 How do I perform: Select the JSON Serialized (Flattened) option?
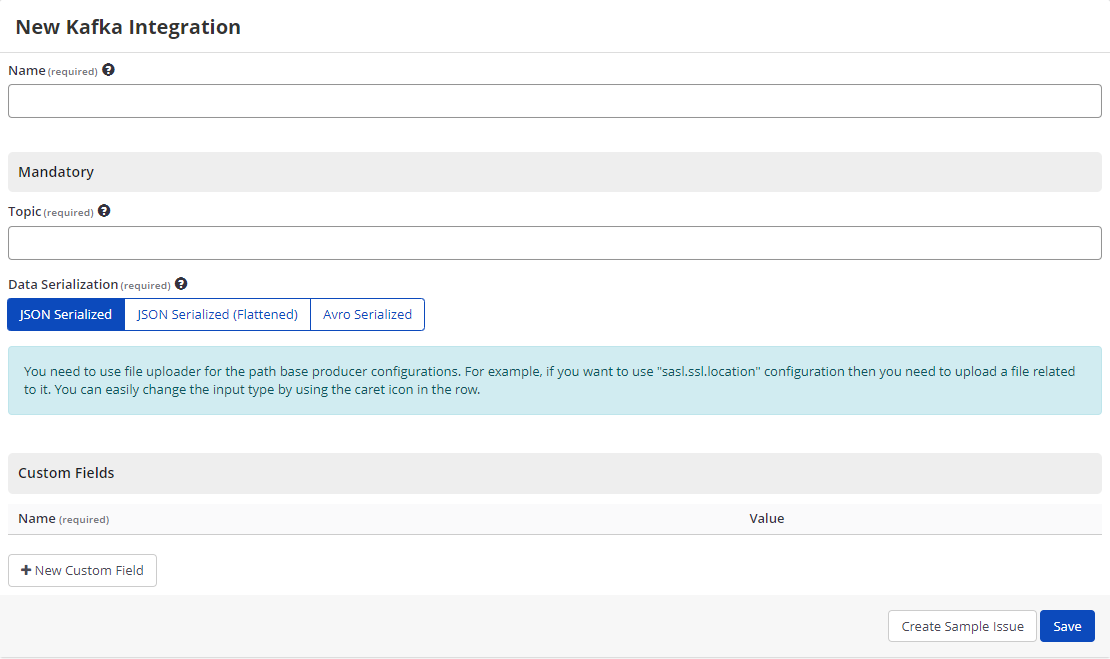coord(217,314)
